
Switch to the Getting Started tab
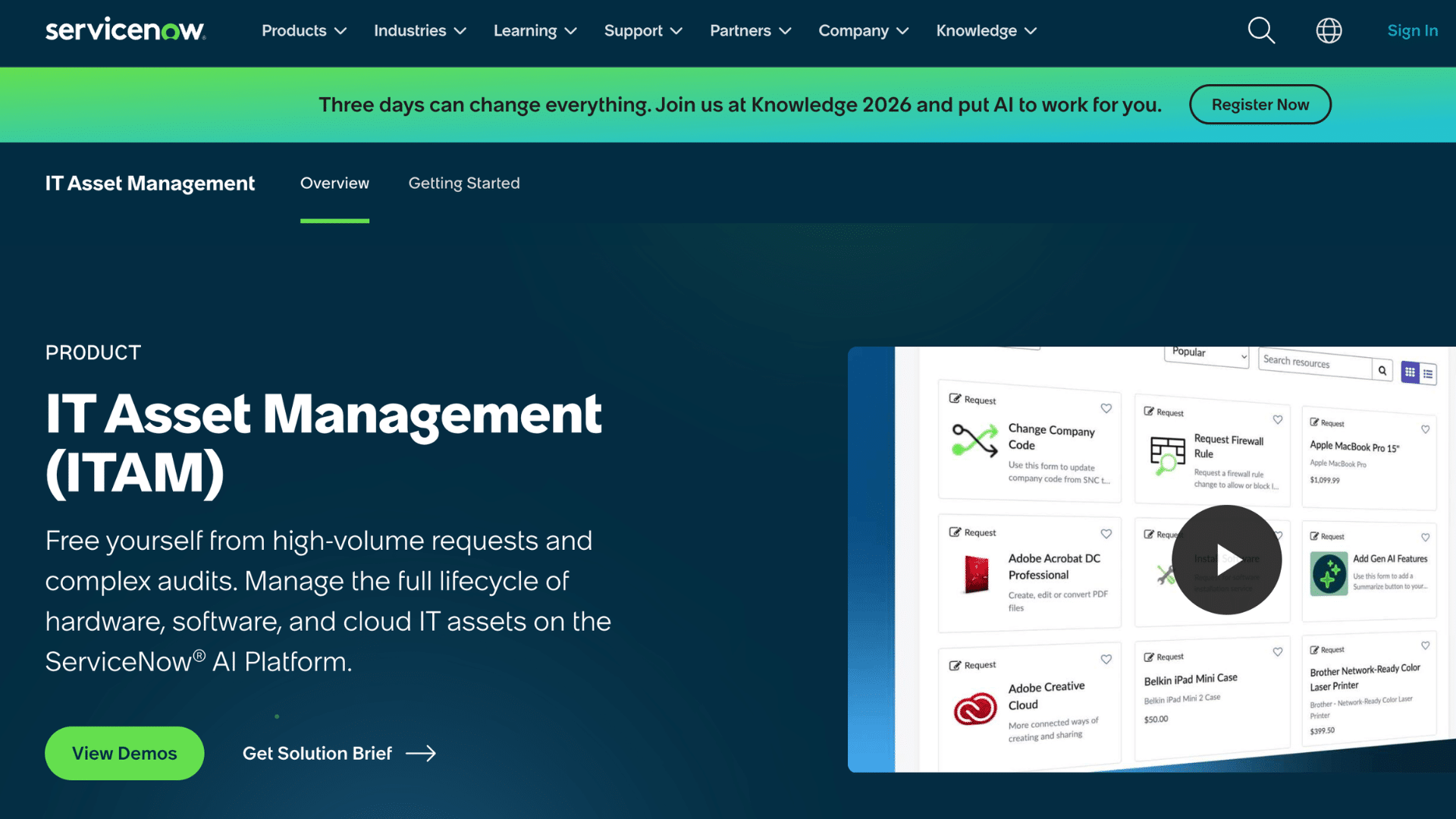point(464,183)
